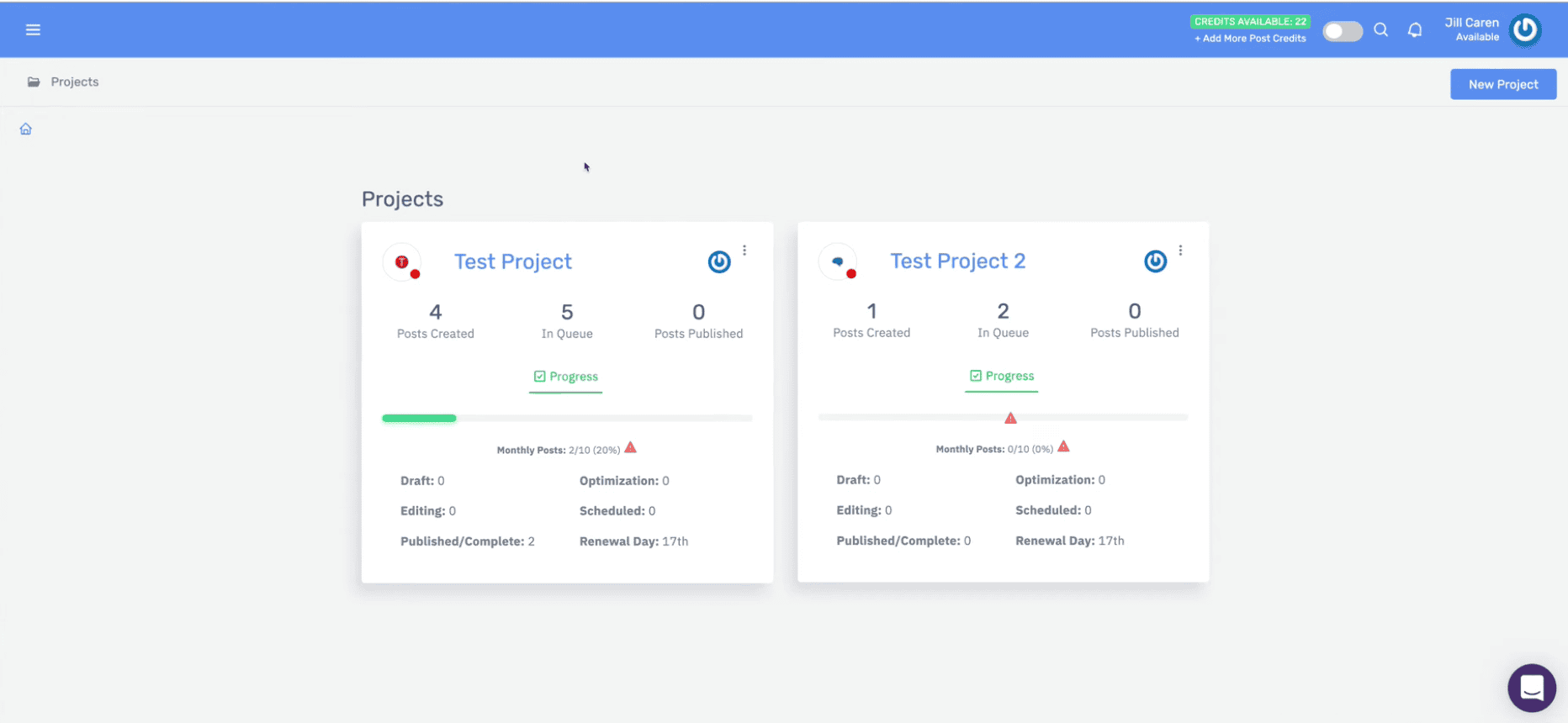Screen dimensions: 1568x723
Task: Toggle the switch in the top header
Action: (x=1342, y=31)
